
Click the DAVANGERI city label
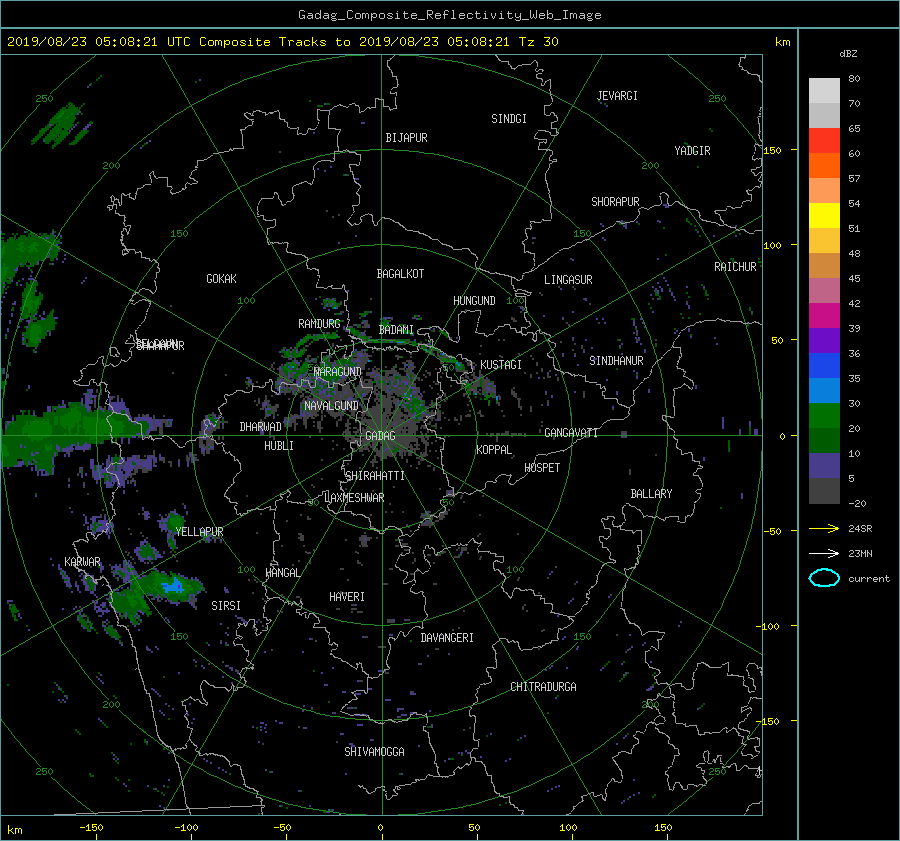pos(447,638)
